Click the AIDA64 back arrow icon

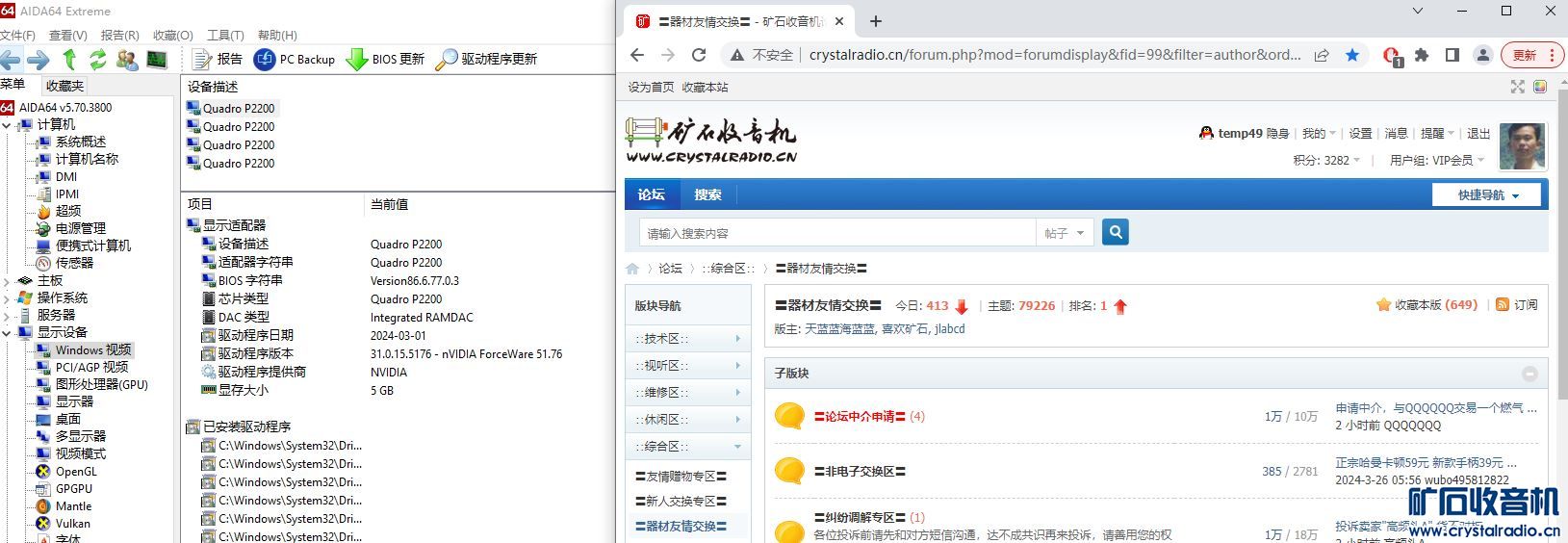point(10,60)
